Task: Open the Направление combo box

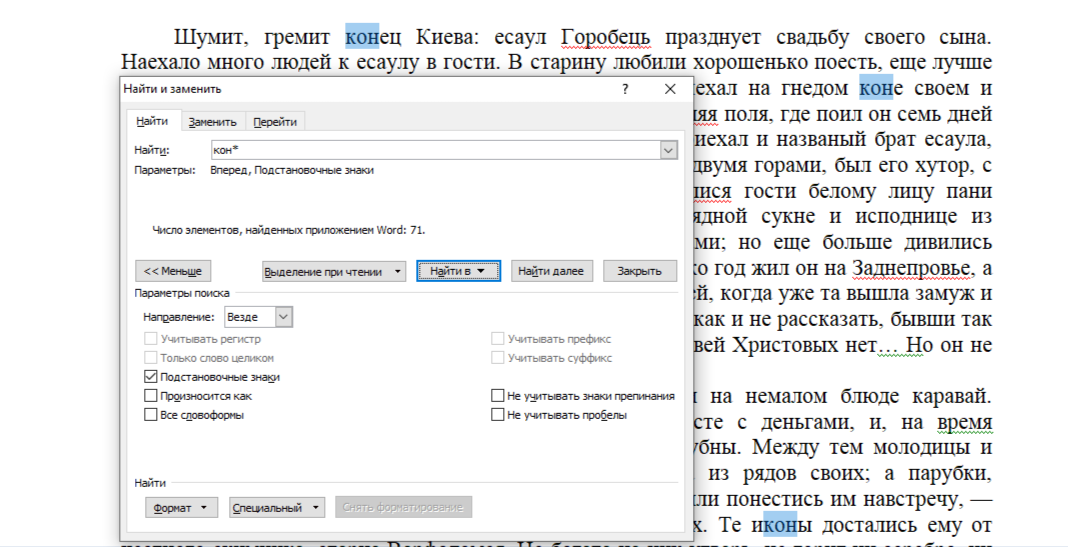Action: tap(258, 317)
